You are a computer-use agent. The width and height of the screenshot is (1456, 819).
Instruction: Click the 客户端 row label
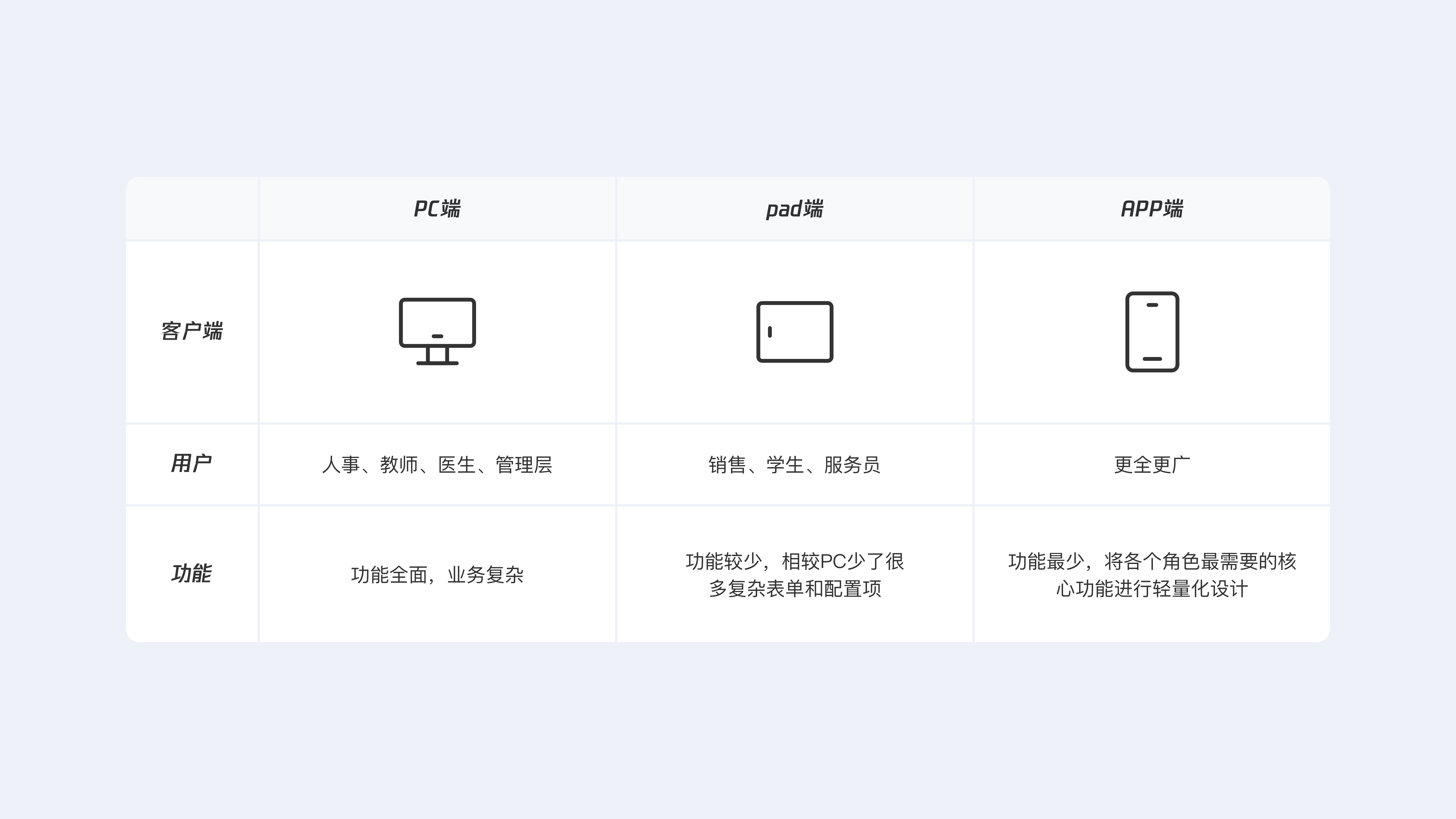[192, 331]
